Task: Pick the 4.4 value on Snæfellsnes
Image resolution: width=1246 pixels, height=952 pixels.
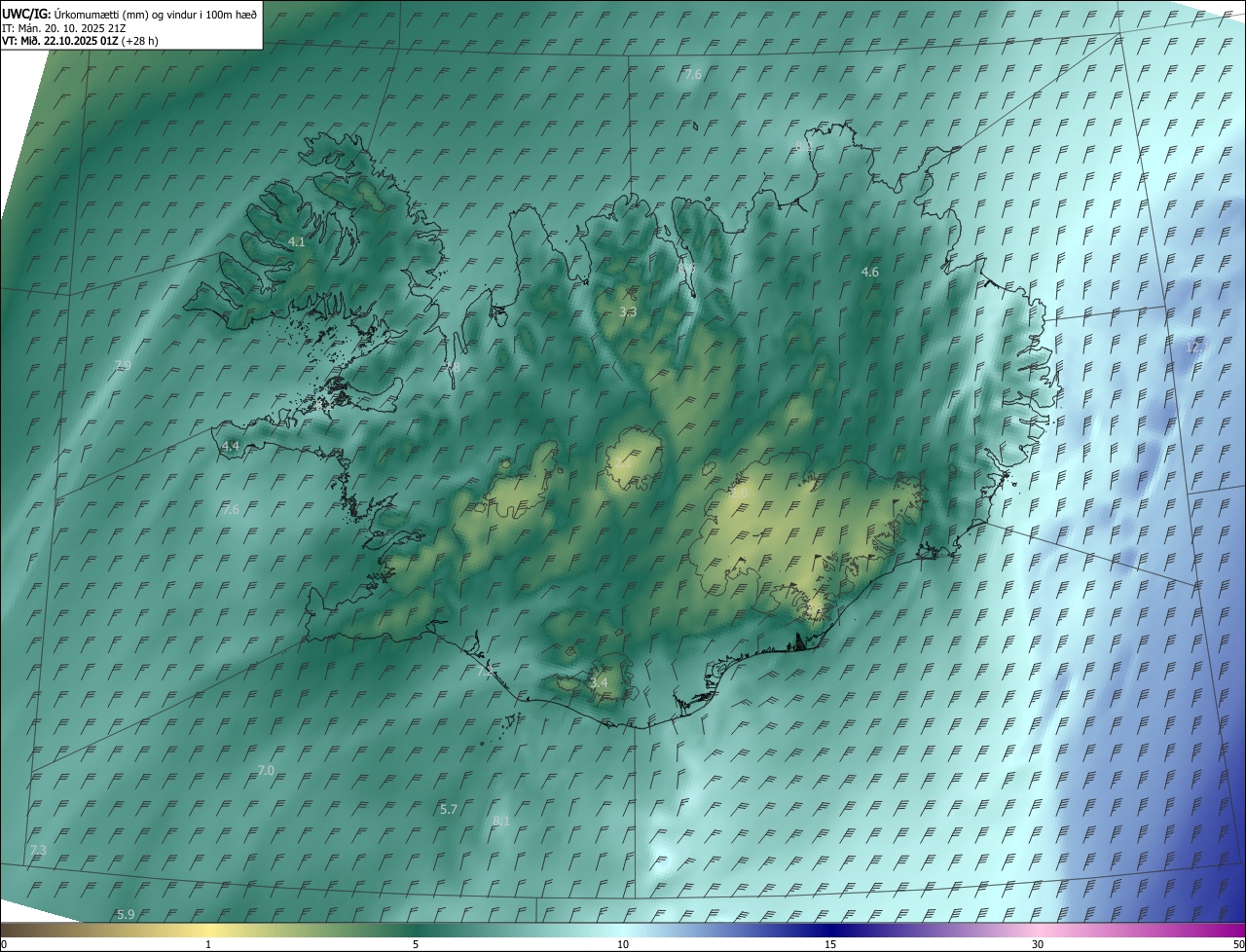Action: coord(231,446)
